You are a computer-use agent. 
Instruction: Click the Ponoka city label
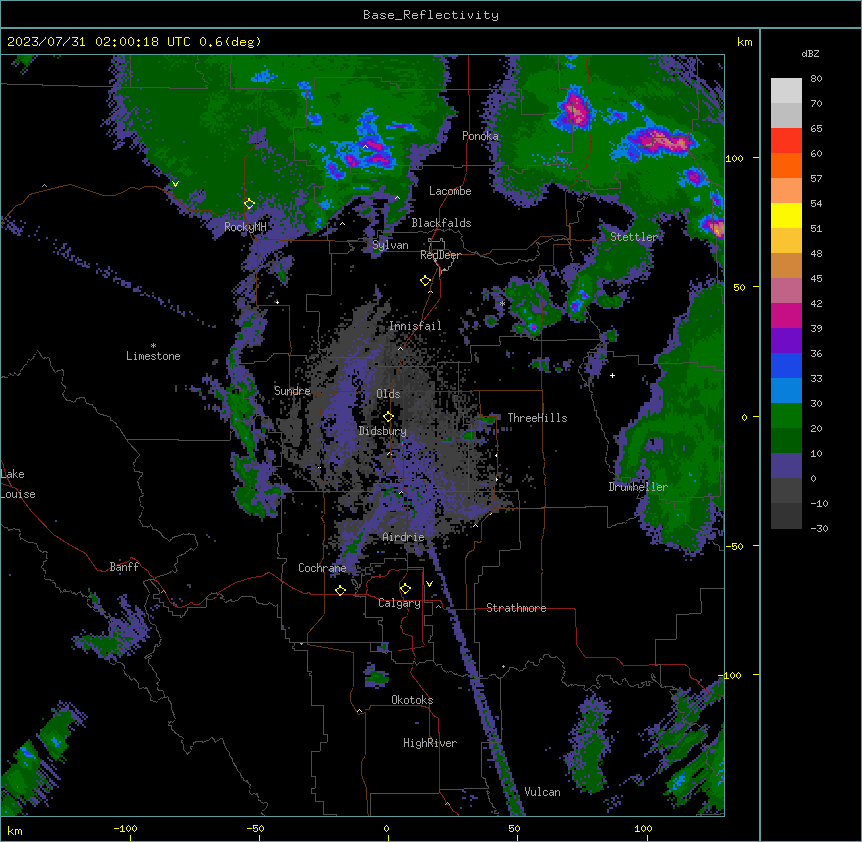pos(480,136)
